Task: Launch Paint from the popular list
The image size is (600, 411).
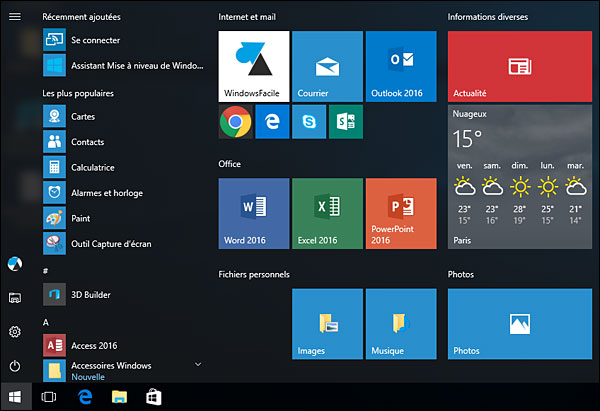Action: click(x=123, y=218)
